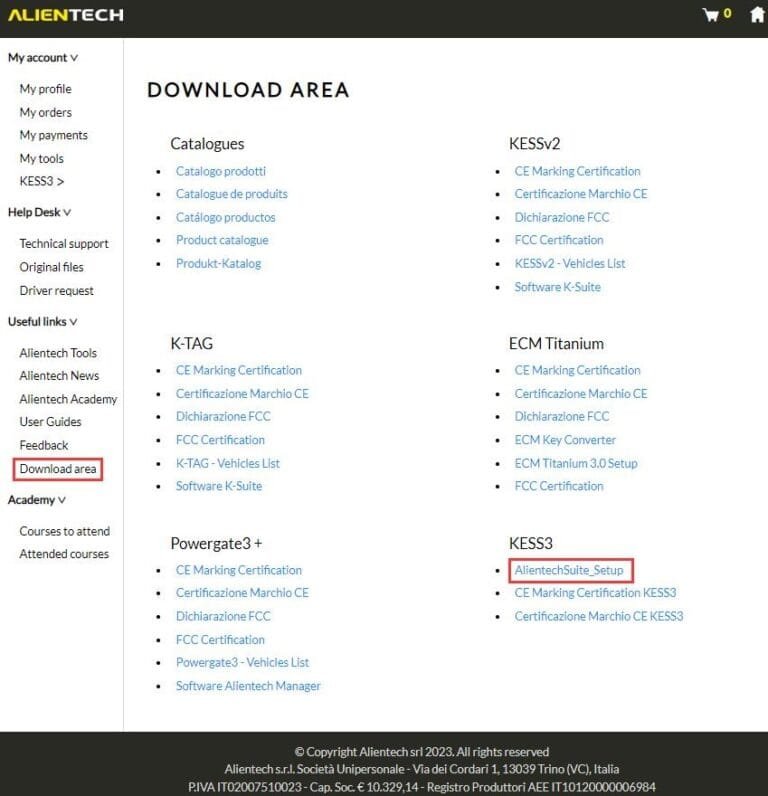Open K-TAG FCC Certification
This screenshot has height=796, width=768.
220,440
